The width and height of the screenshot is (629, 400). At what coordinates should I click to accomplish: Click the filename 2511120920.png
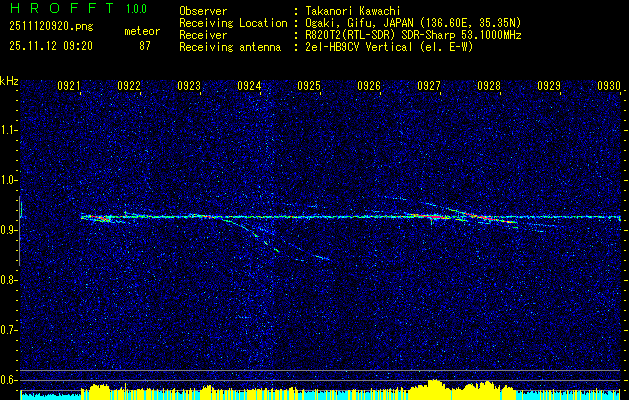click(51, 27)
